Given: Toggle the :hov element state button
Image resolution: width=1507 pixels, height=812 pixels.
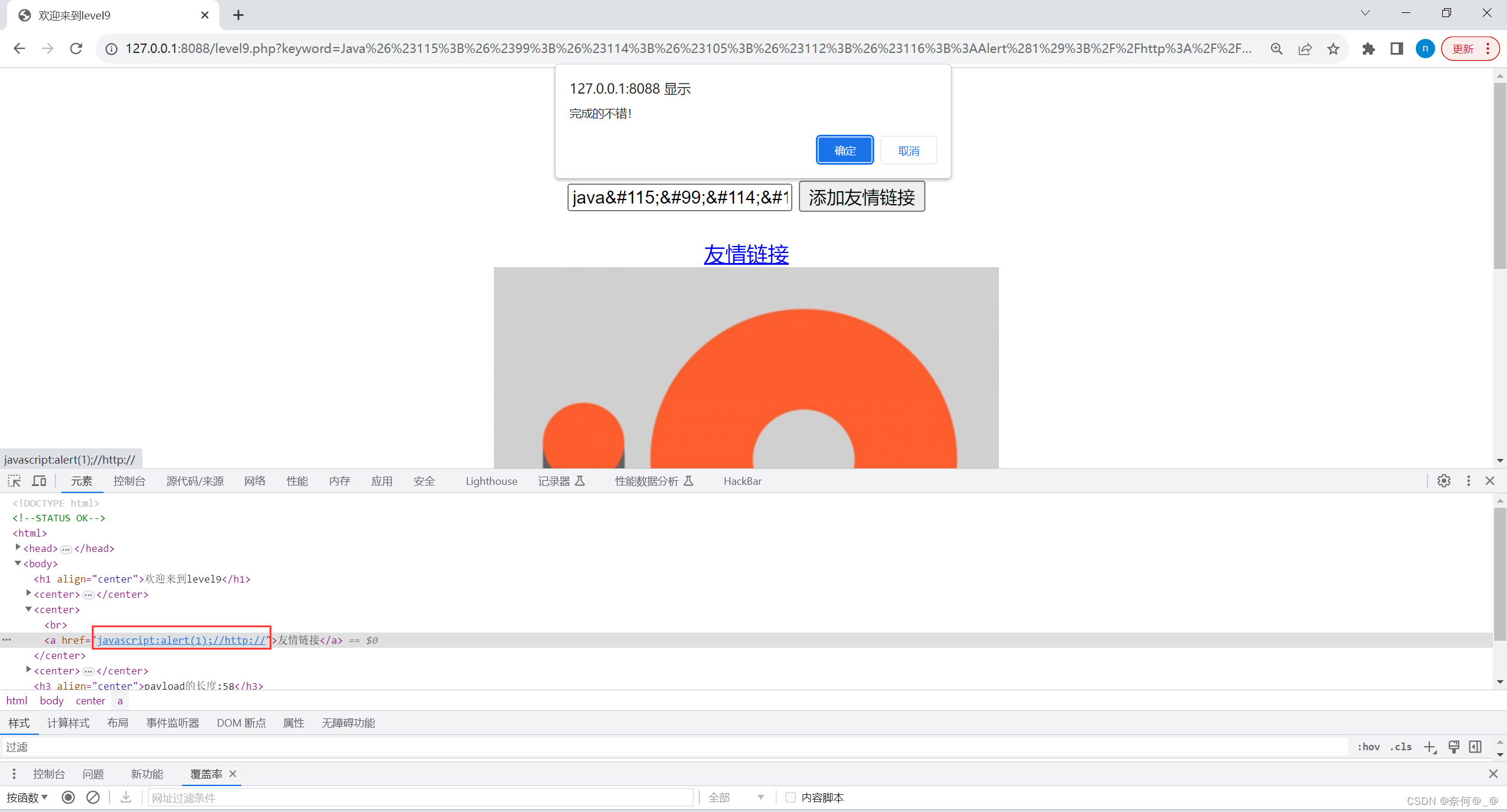Looking at the screenshot, I should [x=1369, y=747].
